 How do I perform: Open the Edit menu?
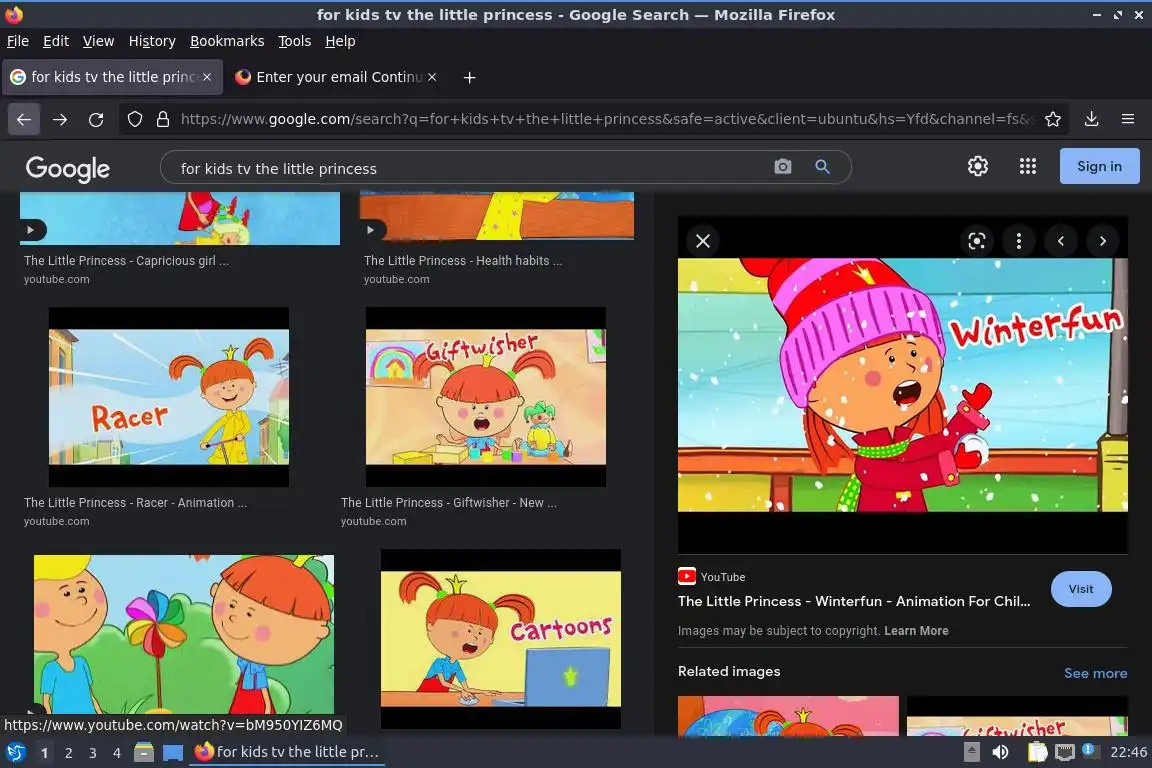pyautogui.click(x=56, y=41)
